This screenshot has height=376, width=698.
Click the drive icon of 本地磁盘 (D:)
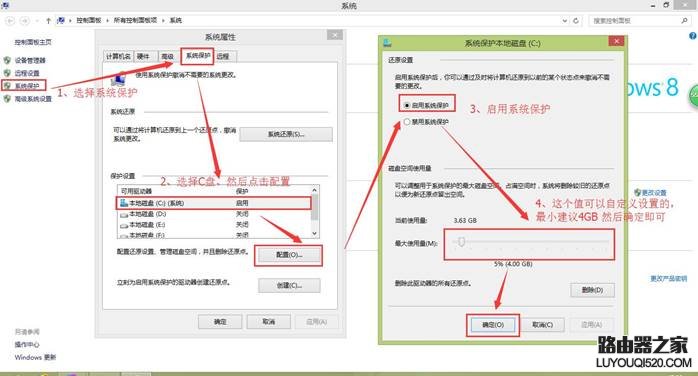pyautogui.click(x=124, y=214)
